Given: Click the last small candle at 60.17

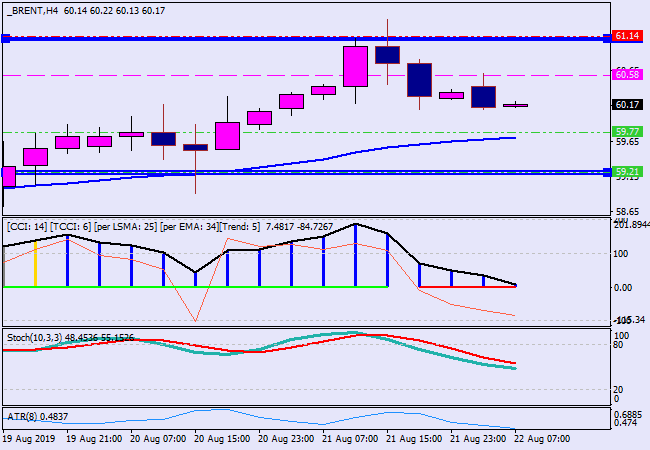Looking at the screenshot, I should tap(515, 105).
